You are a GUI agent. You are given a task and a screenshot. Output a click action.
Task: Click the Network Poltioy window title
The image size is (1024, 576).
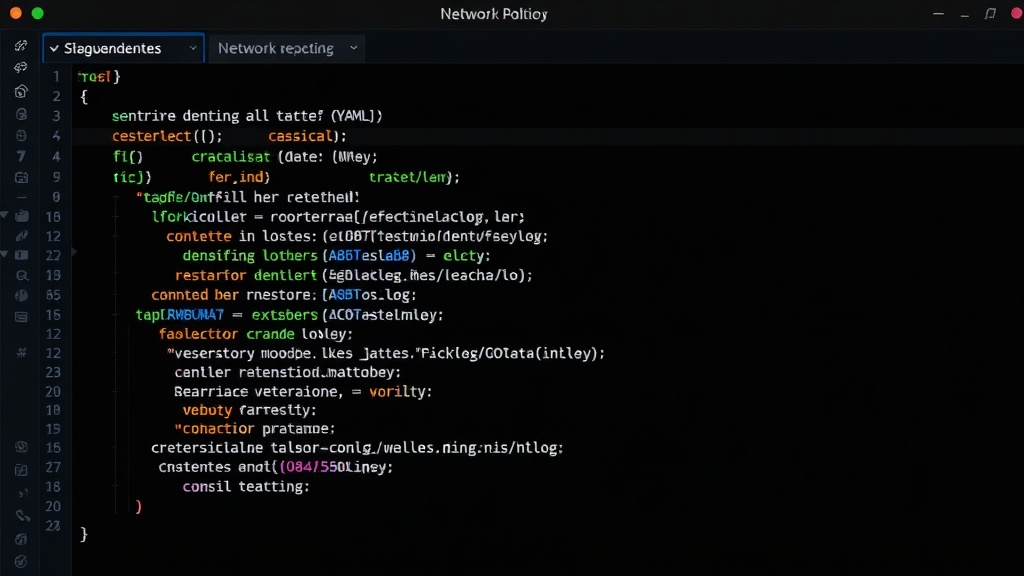pos(494,14)
